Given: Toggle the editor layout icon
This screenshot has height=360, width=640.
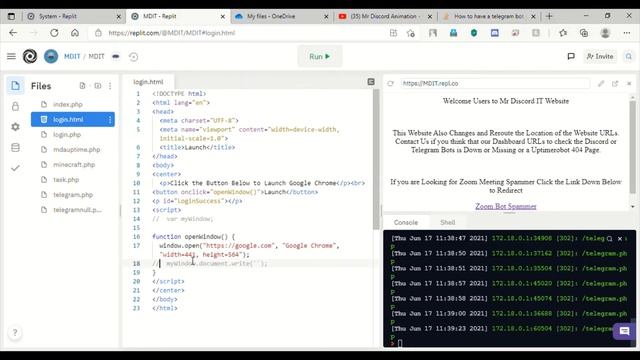Looking at the screenshot, I should (371, 82).
